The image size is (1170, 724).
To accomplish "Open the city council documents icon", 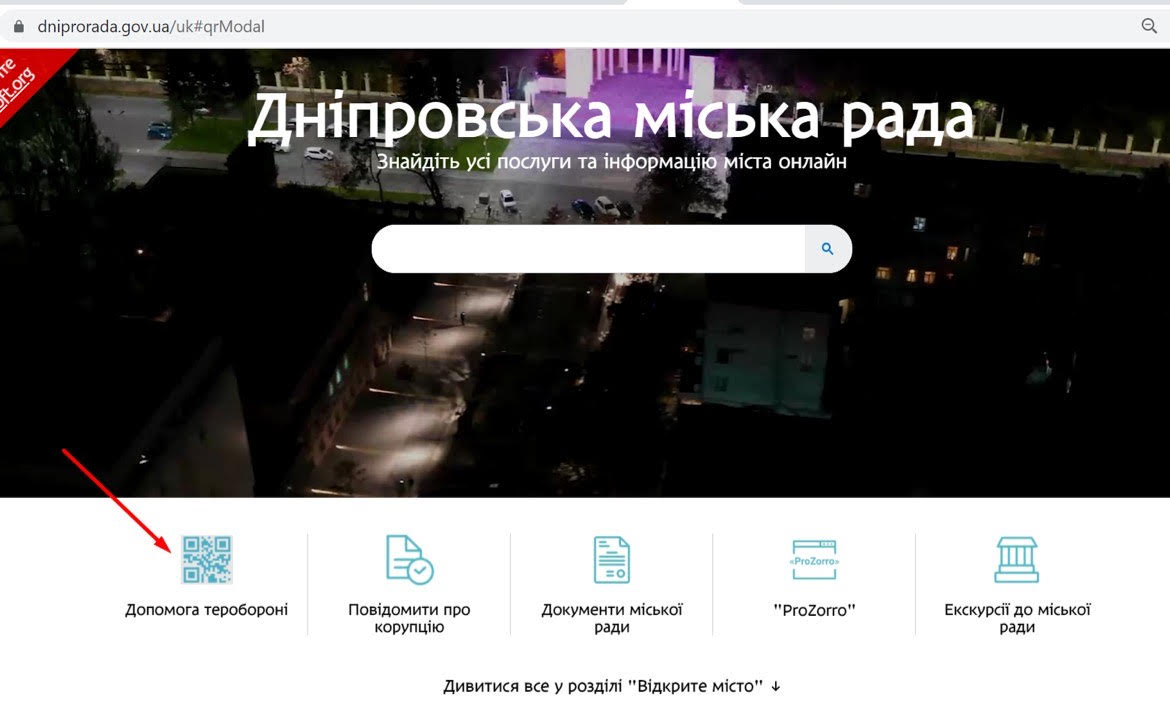I will [612, 560].
